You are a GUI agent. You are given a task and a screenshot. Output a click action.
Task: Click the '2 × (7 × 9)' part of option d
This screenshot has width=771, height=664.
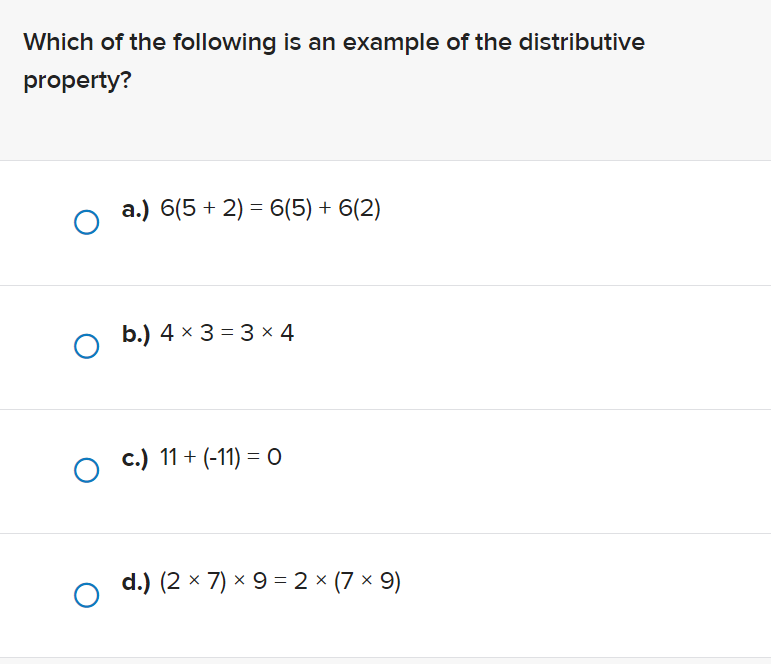[347, 581]
